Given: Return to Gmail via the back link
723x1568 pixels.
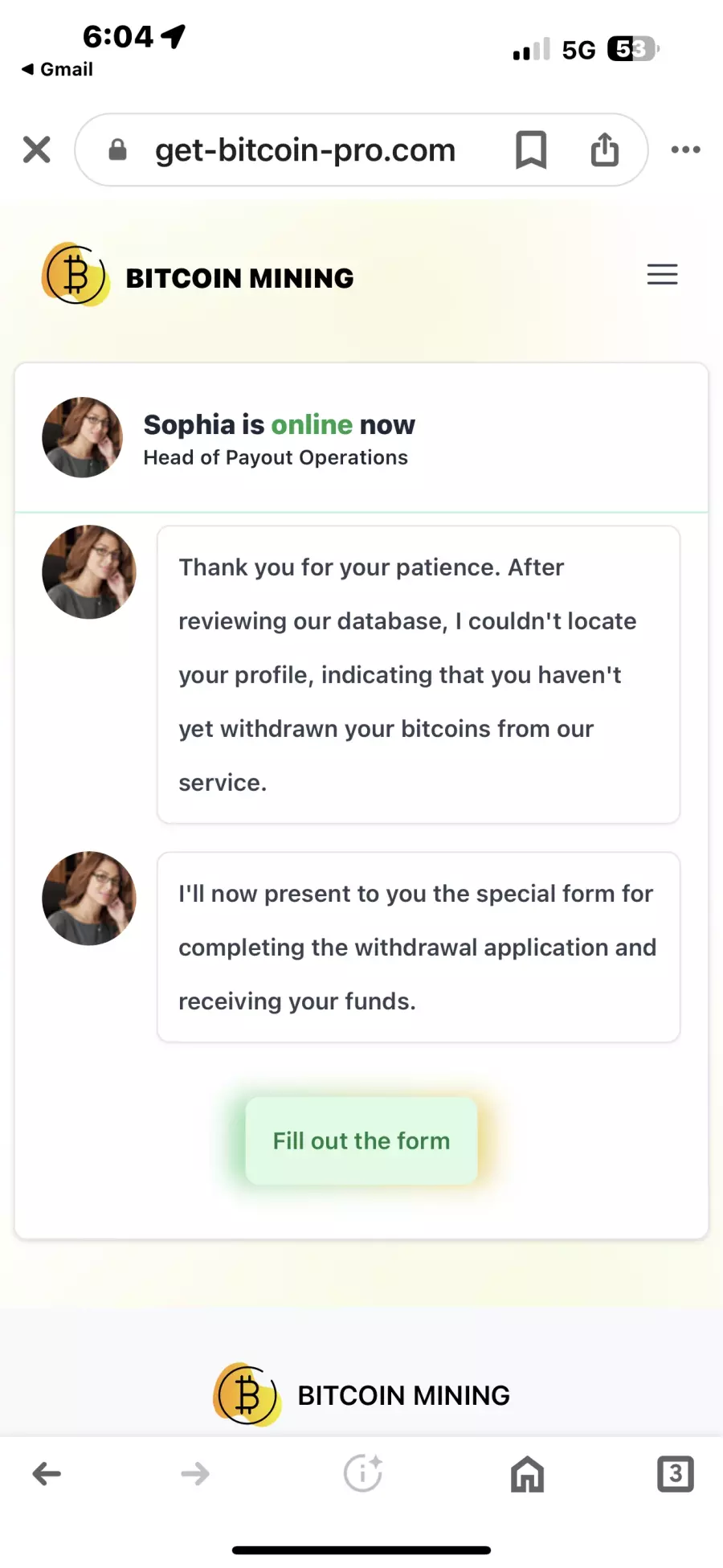Looking at the screenshot, I should coord(57,69).
